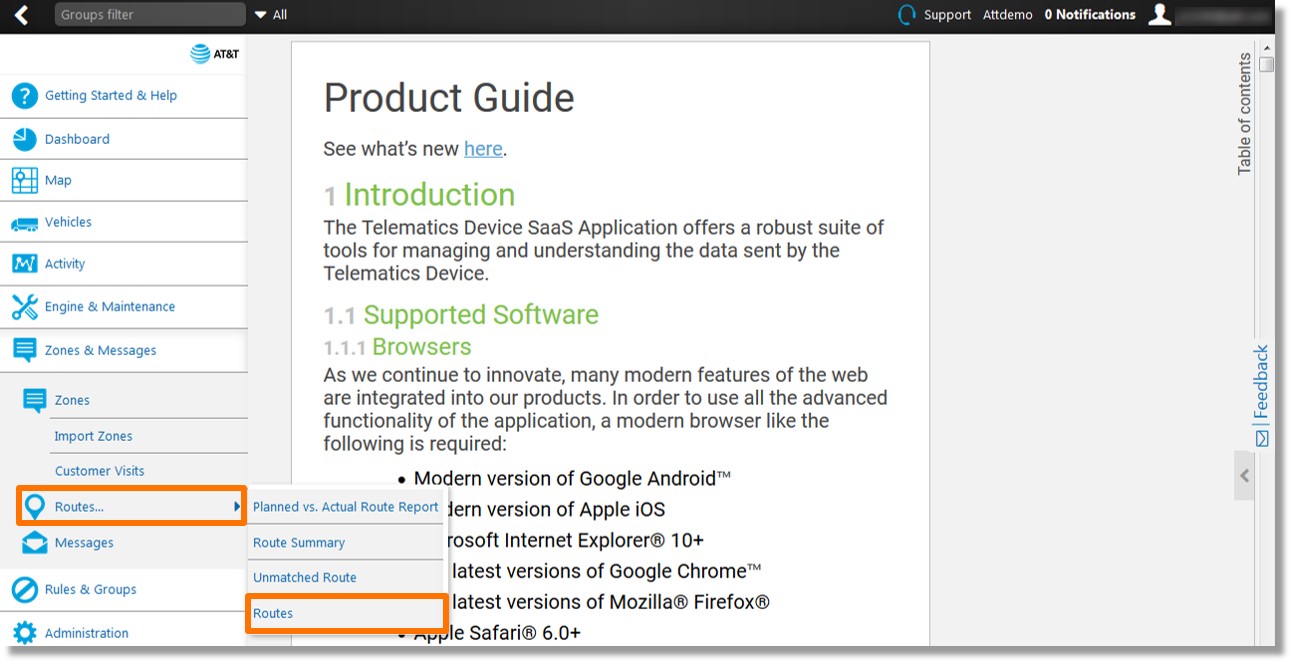This screenshot has width=1293, height=664.
Task: Open 0 Notifications
Action: tap(1090, 15)
